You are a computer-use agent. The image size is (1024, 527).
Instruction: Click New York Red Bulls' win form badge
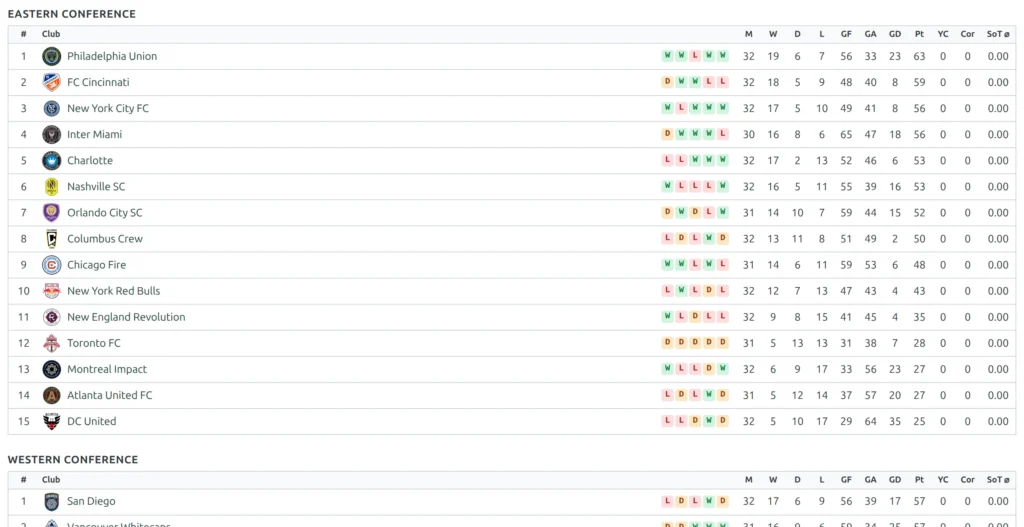click(681, 291)
